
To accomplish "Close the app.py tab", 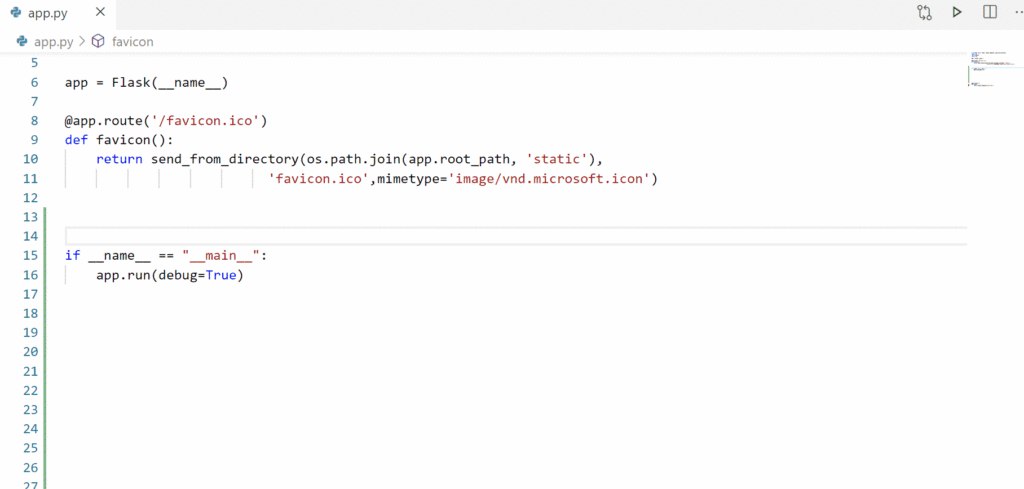I will [x=100, y=12].
